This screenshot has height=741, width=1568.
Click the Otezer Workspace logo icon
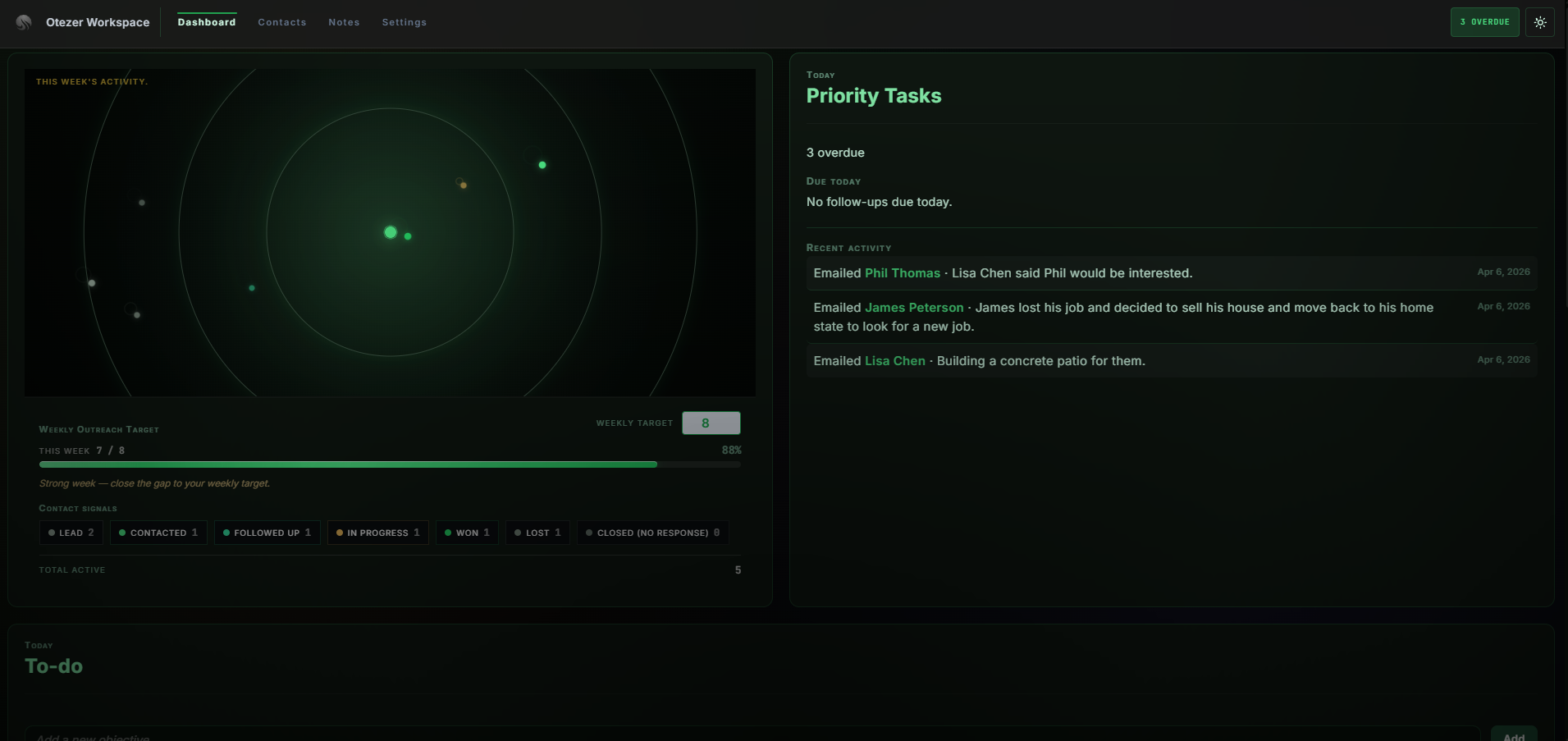click(24, 22)
